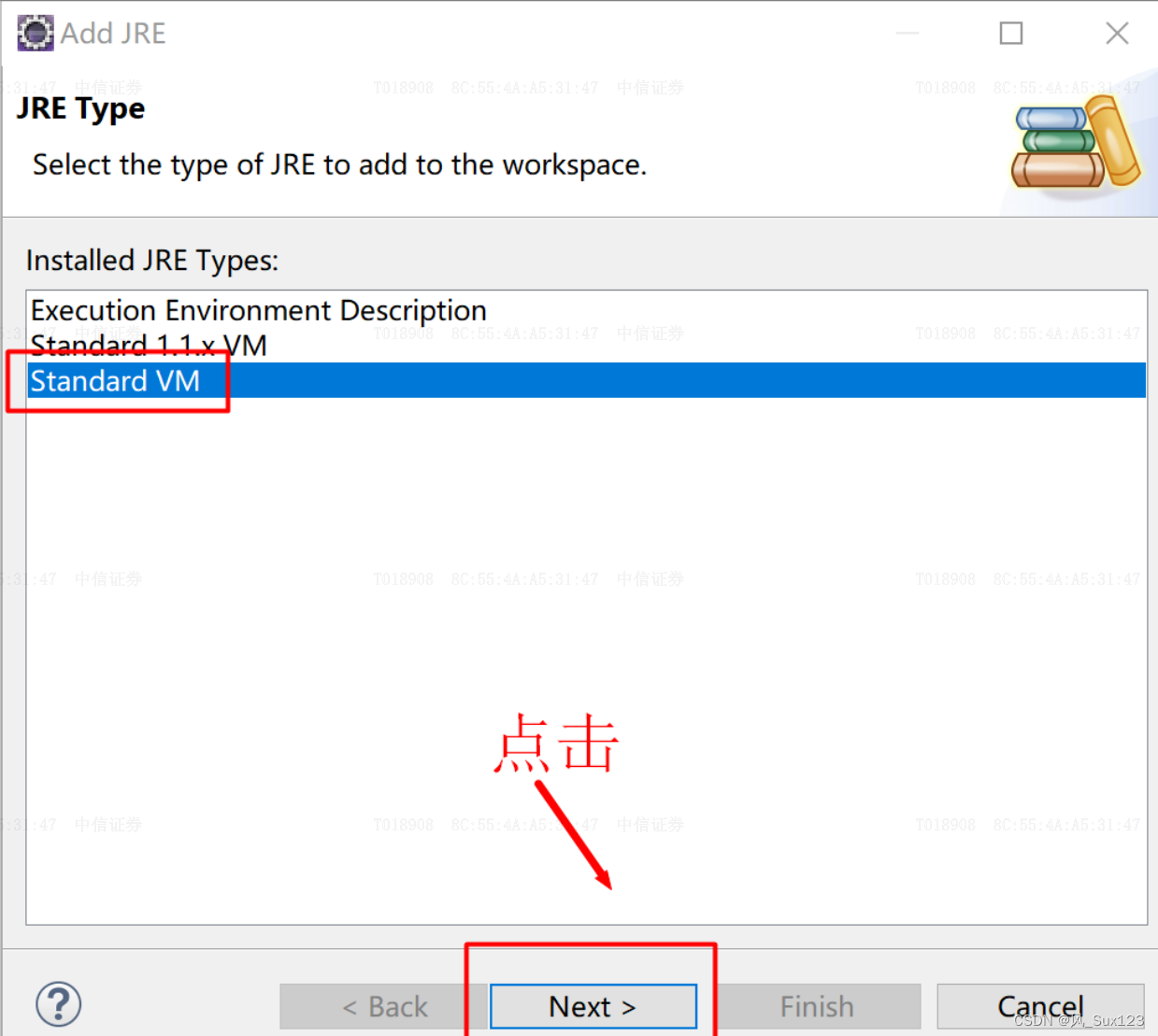Minimize the Add JRE window
This screenshot has width=1158, height=1036.
tap(908, 34)
